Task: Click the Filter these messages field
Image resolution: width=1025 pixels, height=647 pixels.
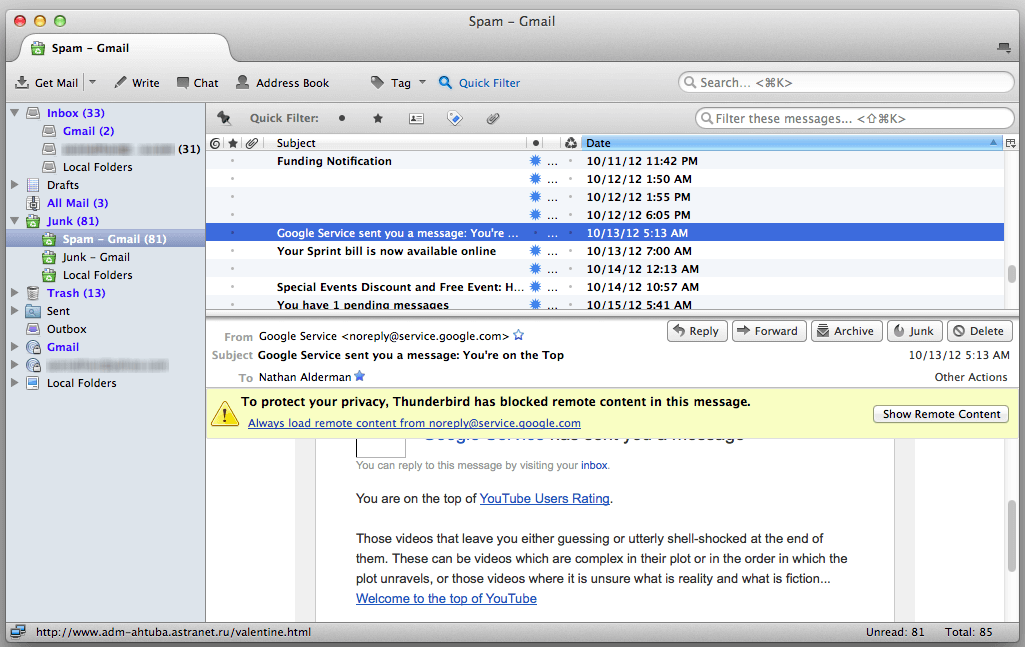Action: [855, 119]
